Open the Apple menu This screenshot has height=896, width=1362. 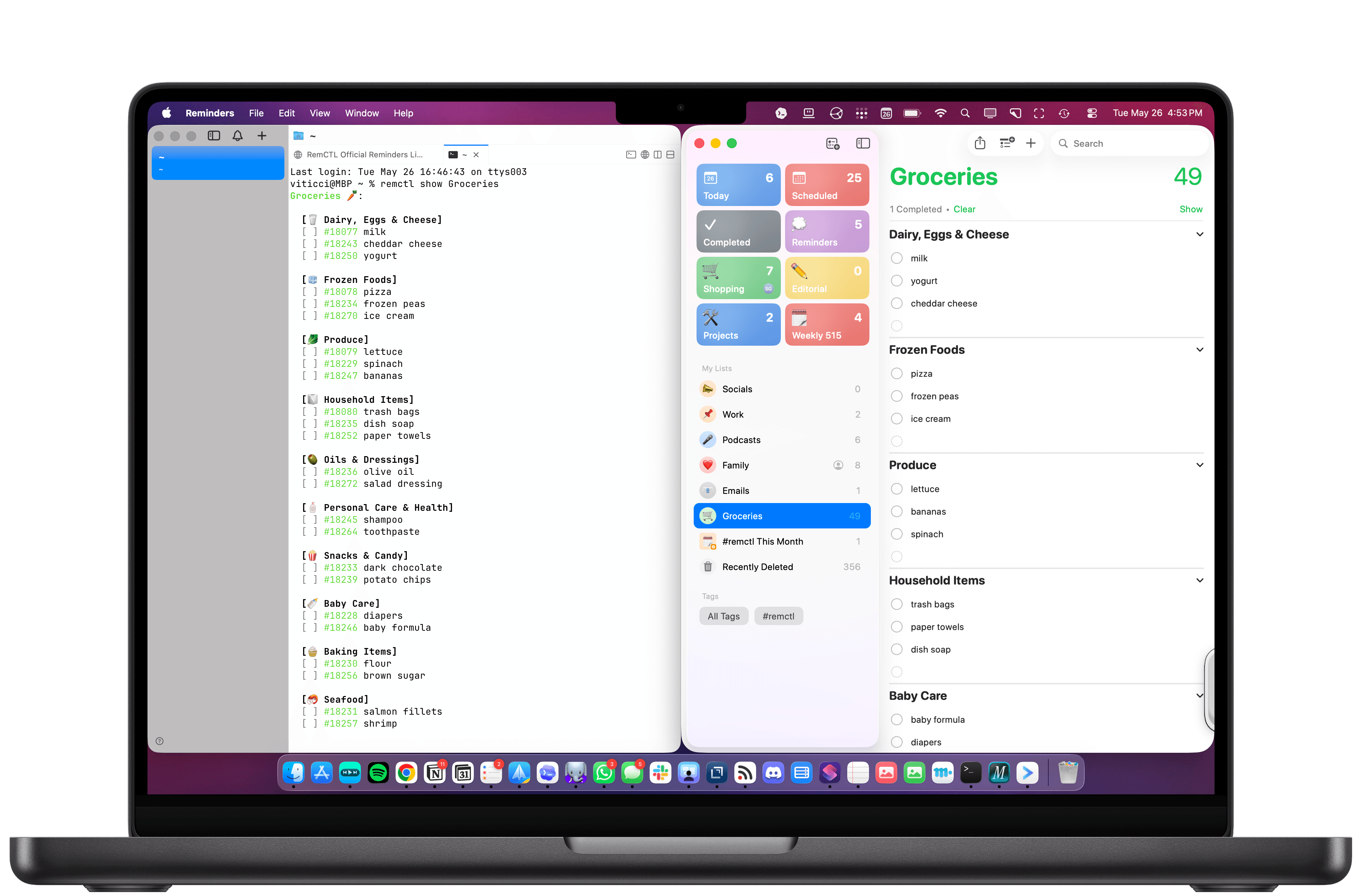tap(167, 113)
